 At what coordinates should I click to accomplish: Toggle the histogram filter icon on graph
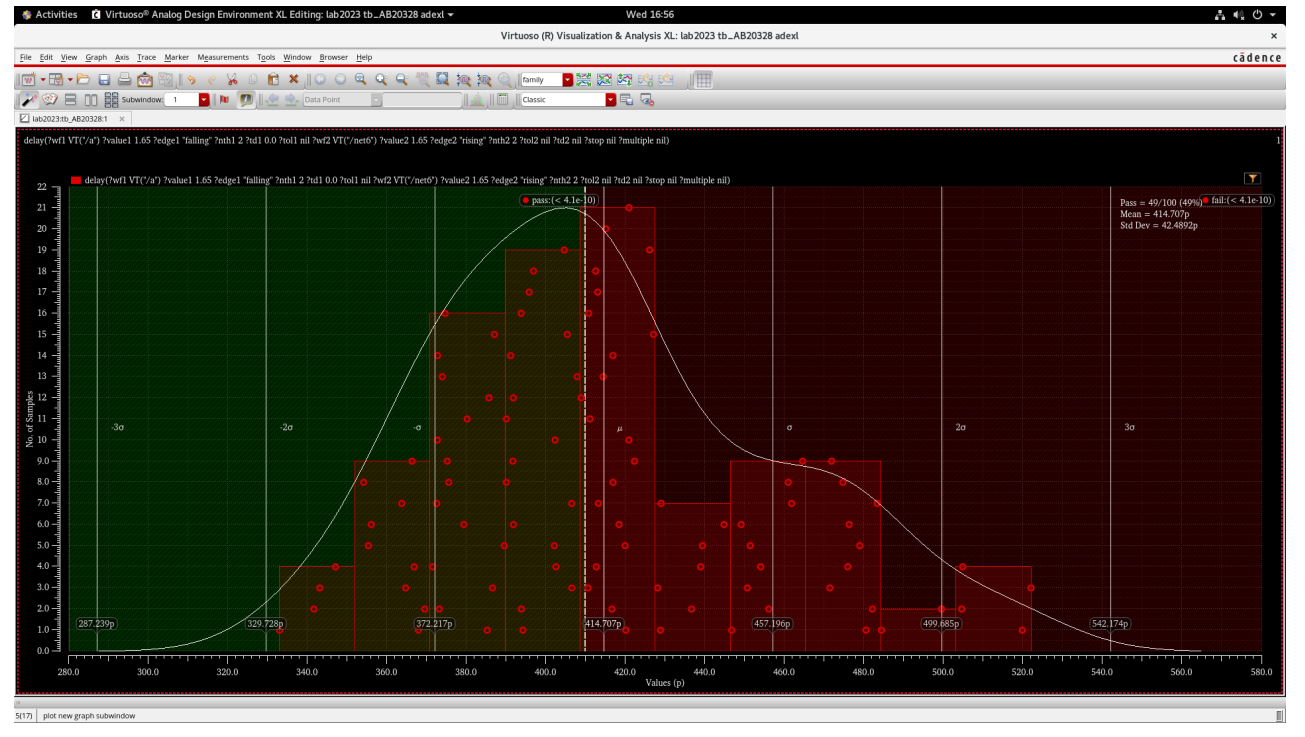point(1252,179)
